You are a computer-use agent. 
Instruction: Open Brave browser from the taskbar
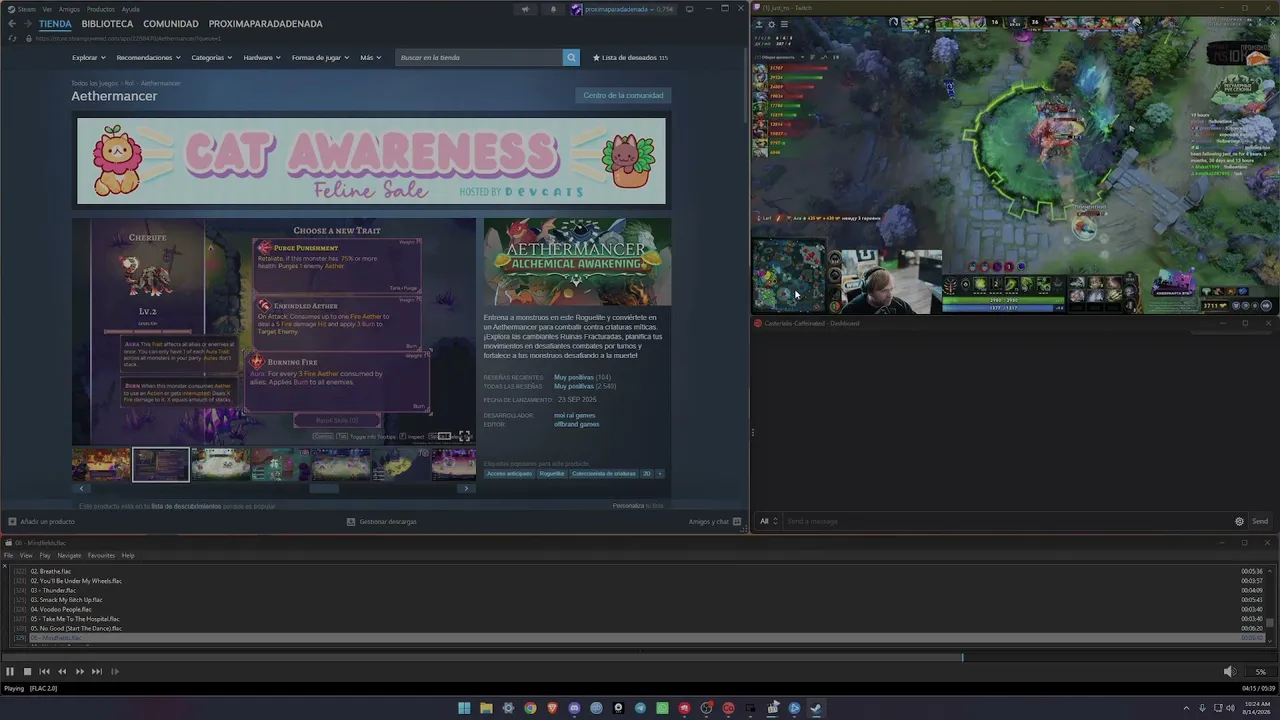point(552,708)
